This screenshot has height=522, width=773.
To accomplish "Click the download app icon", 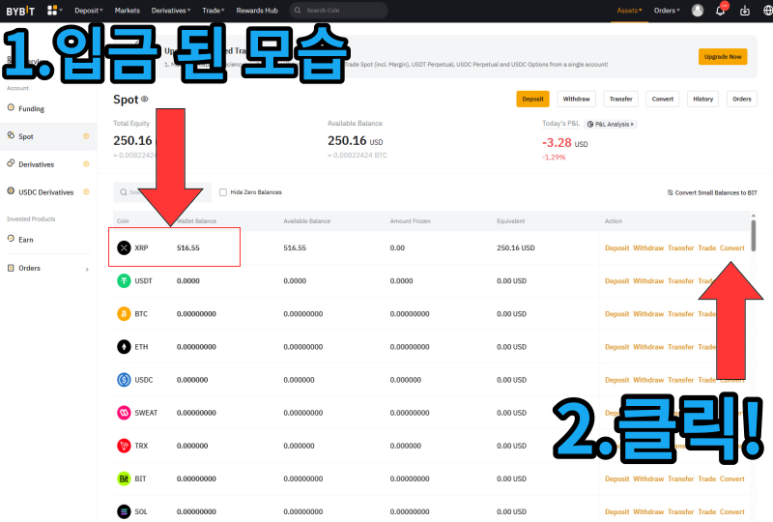I will [744, 10].
